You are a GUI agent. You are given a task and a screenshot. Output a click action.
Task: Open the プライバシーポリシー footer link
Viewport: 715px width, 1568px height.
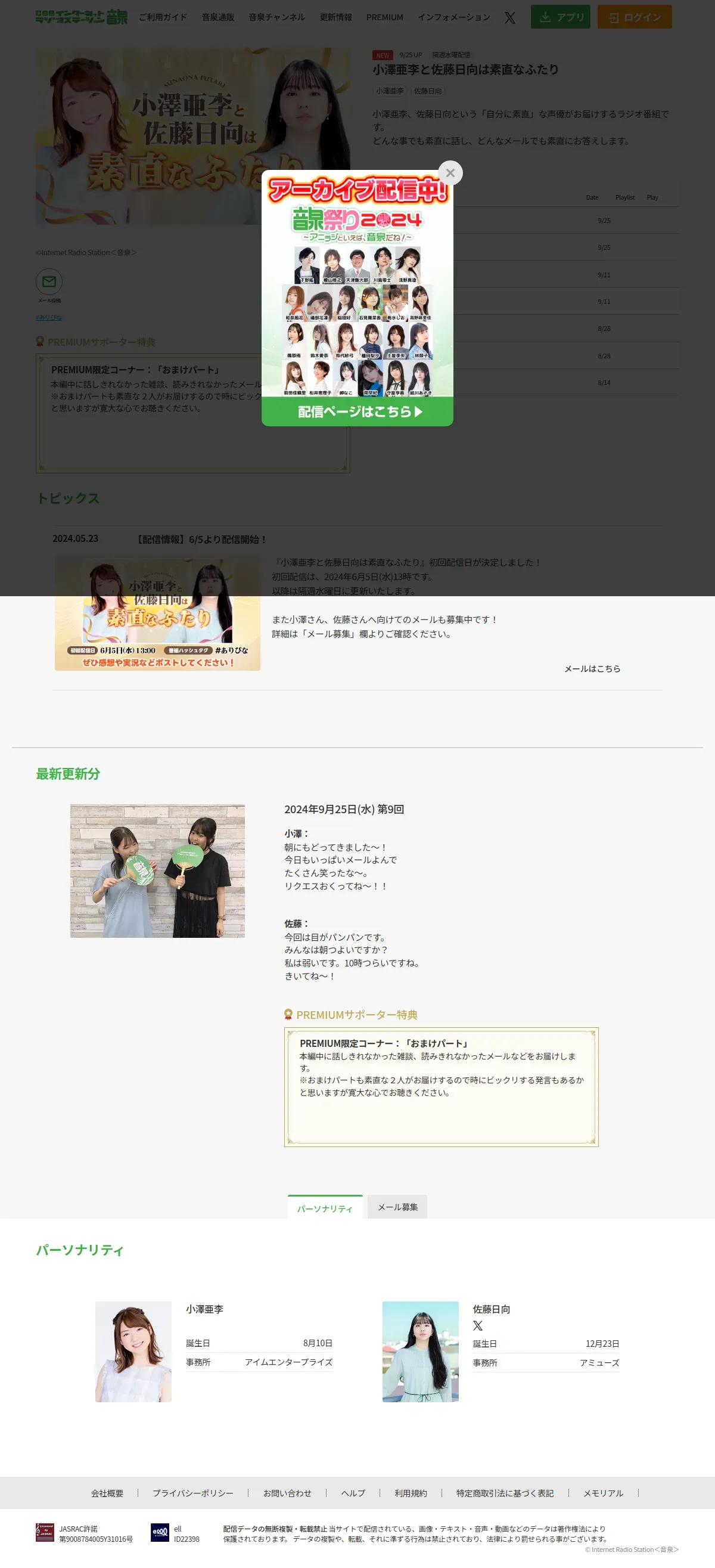tap(193, 1493)
